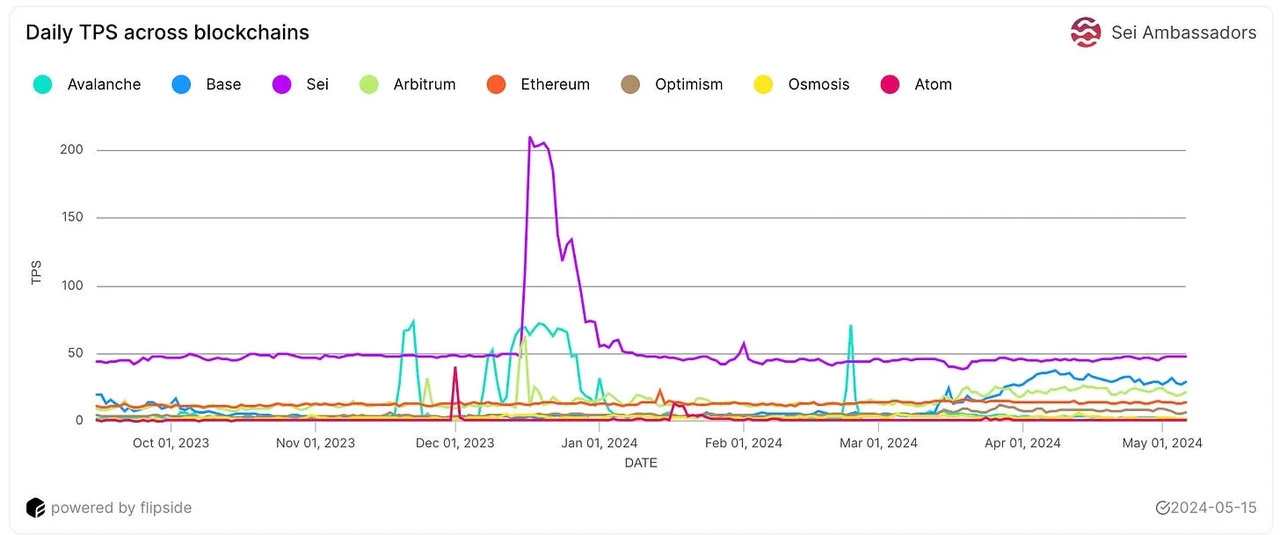Click the Ethereum orange legend dot
This screenshot has height=535, width=1280.
496,85
